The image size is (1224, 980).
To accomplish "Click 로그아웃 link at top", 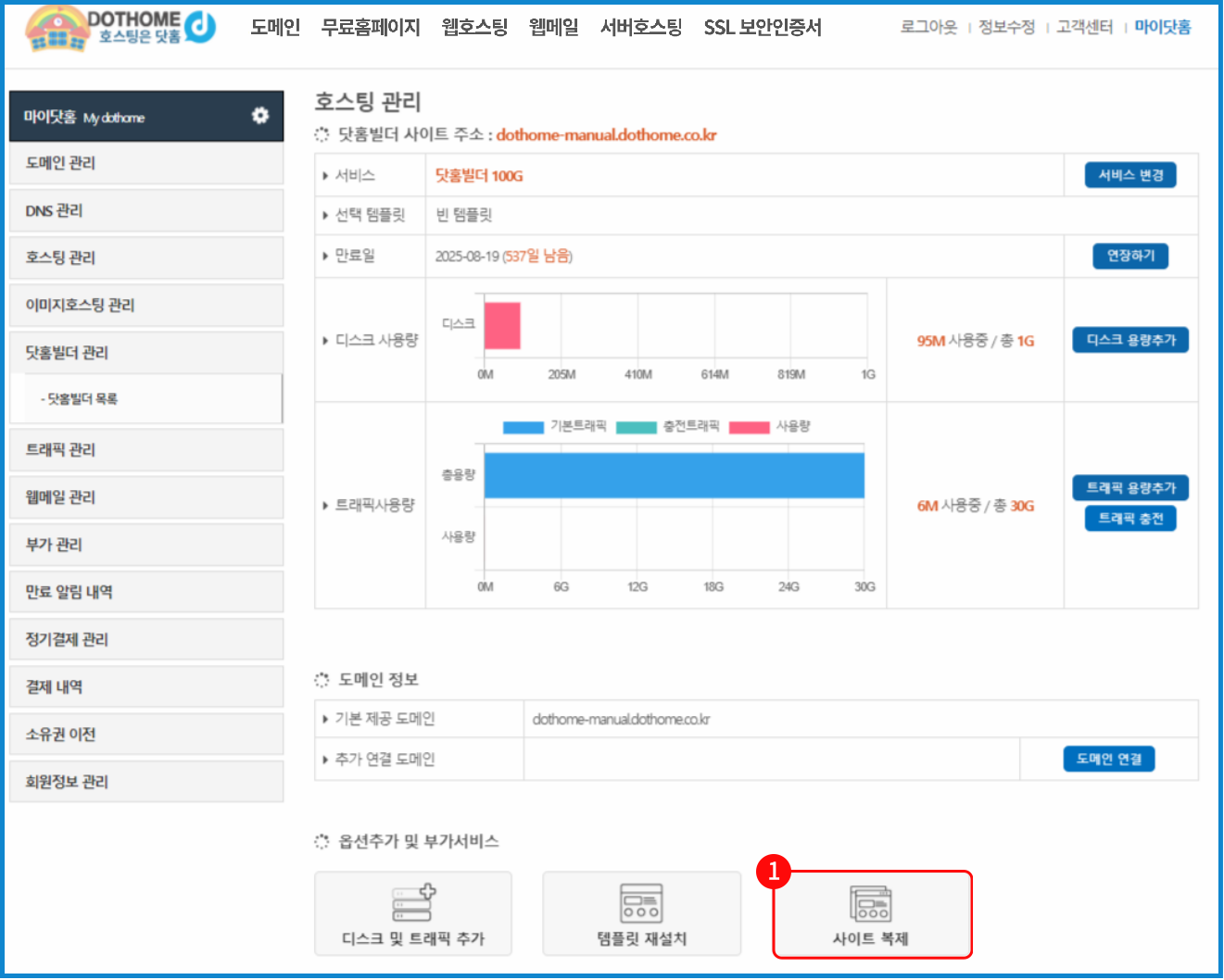I will 928,28.
